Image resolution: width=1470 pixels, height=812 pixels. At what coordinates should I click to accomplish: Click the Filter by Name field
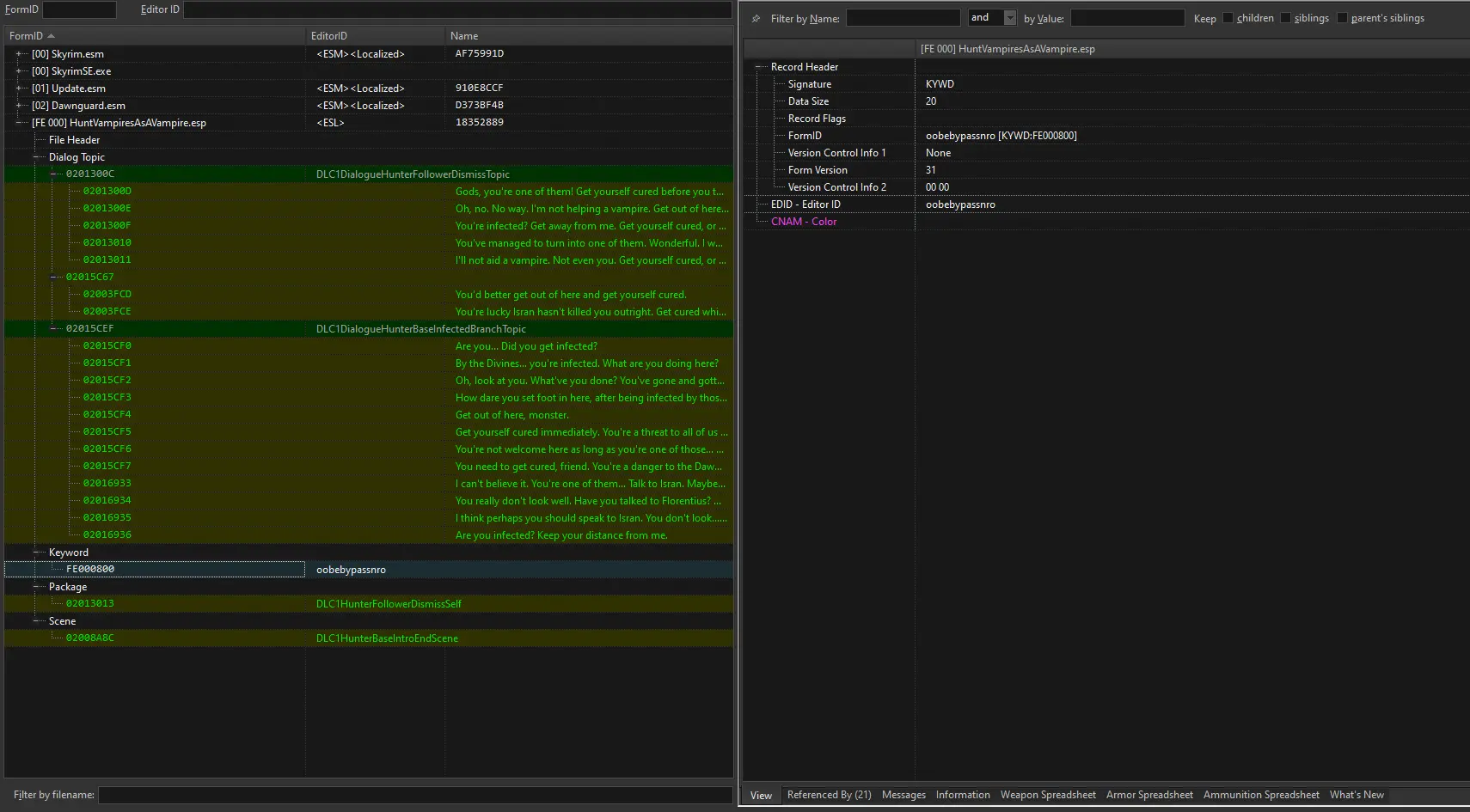[903, 18]
